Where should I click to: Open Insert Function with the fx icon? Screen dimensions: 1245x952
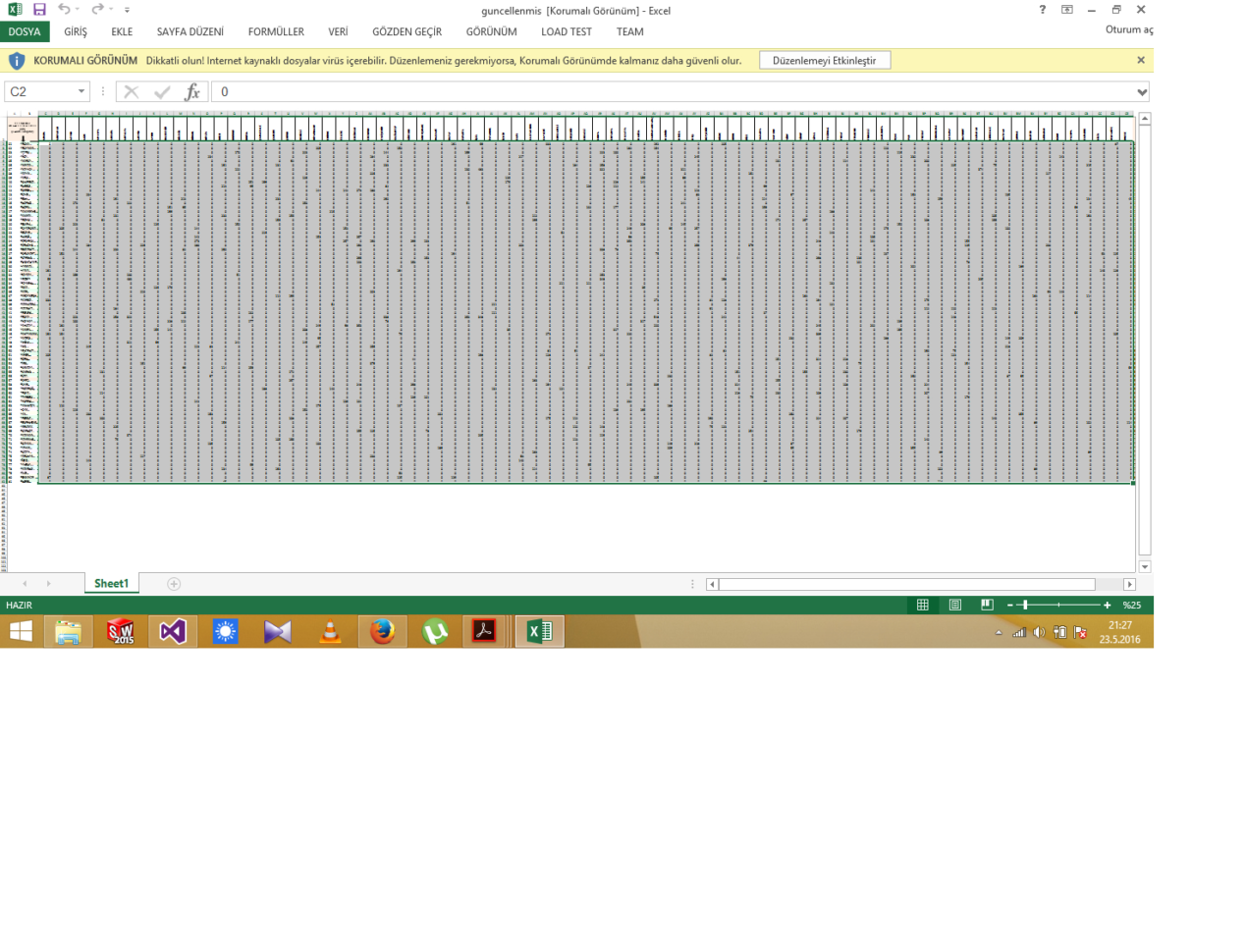coord(192,91)
